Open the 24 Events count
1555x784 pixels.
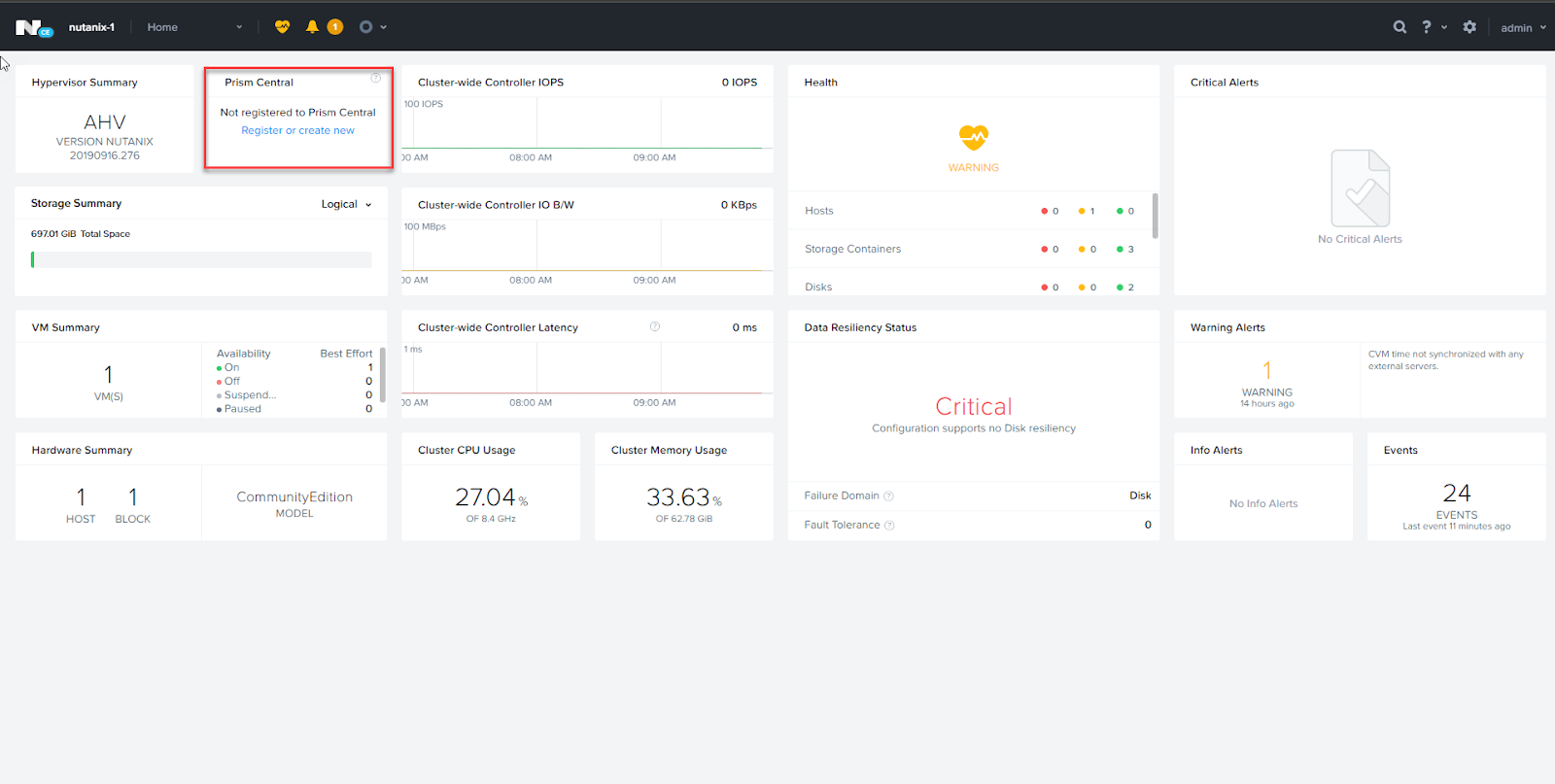(1456, 494)
